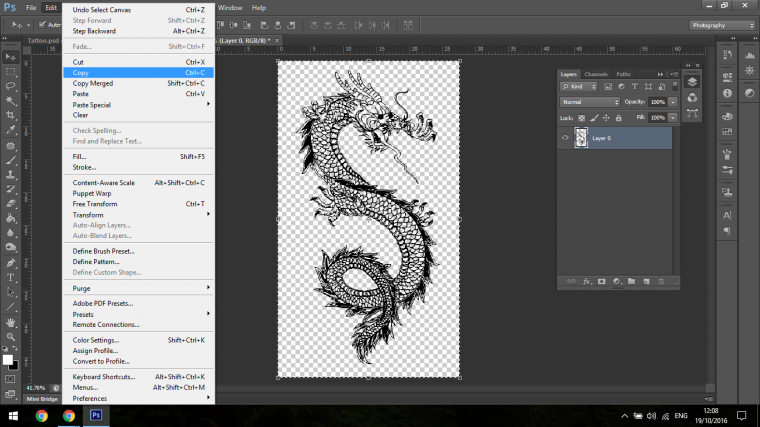Select the Blur tool
The width and height of the screenshot is (760, 427).
point(10,233)
